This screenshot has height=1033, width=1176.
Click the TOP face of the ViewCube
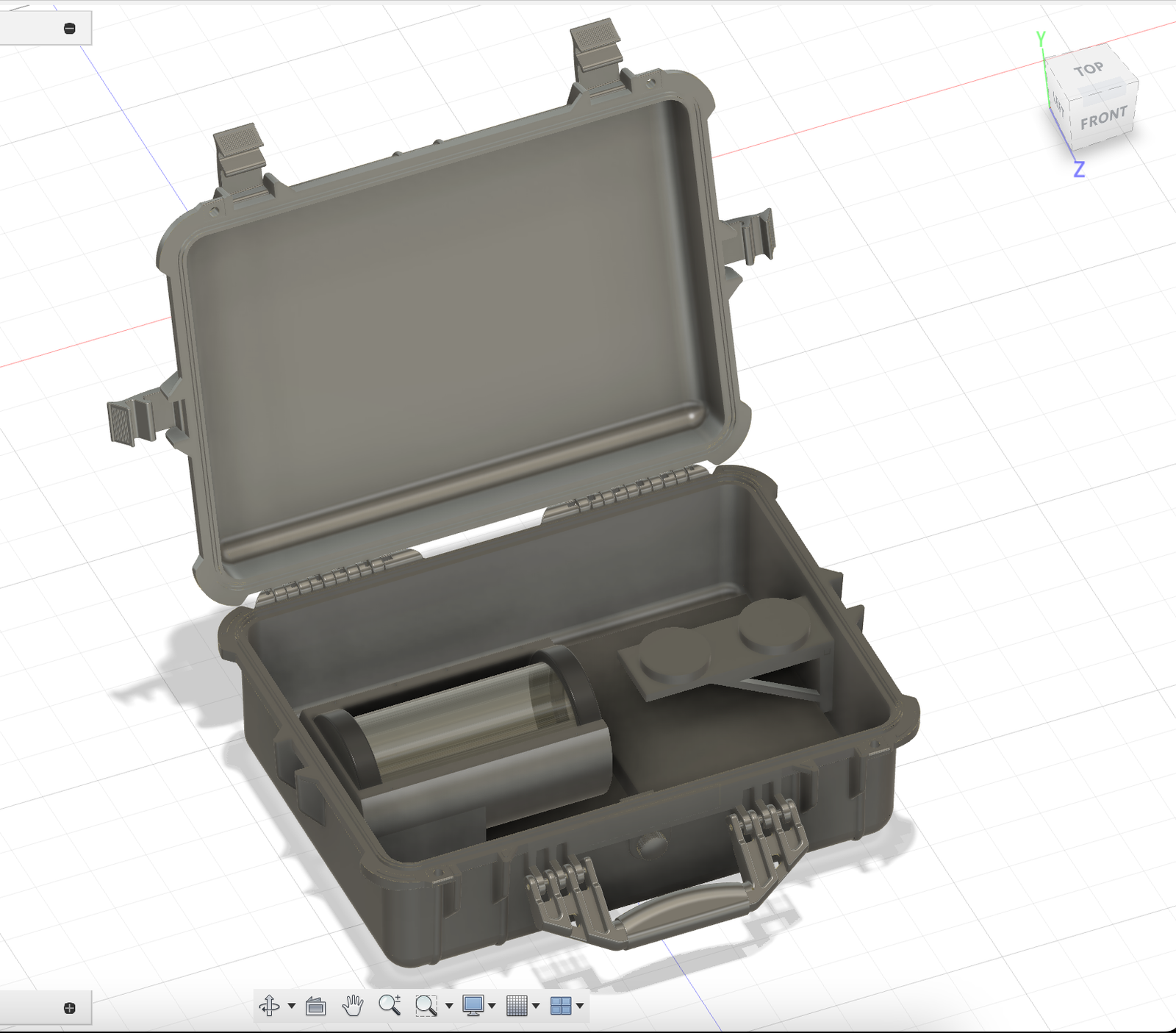(x=1089, y=70)
